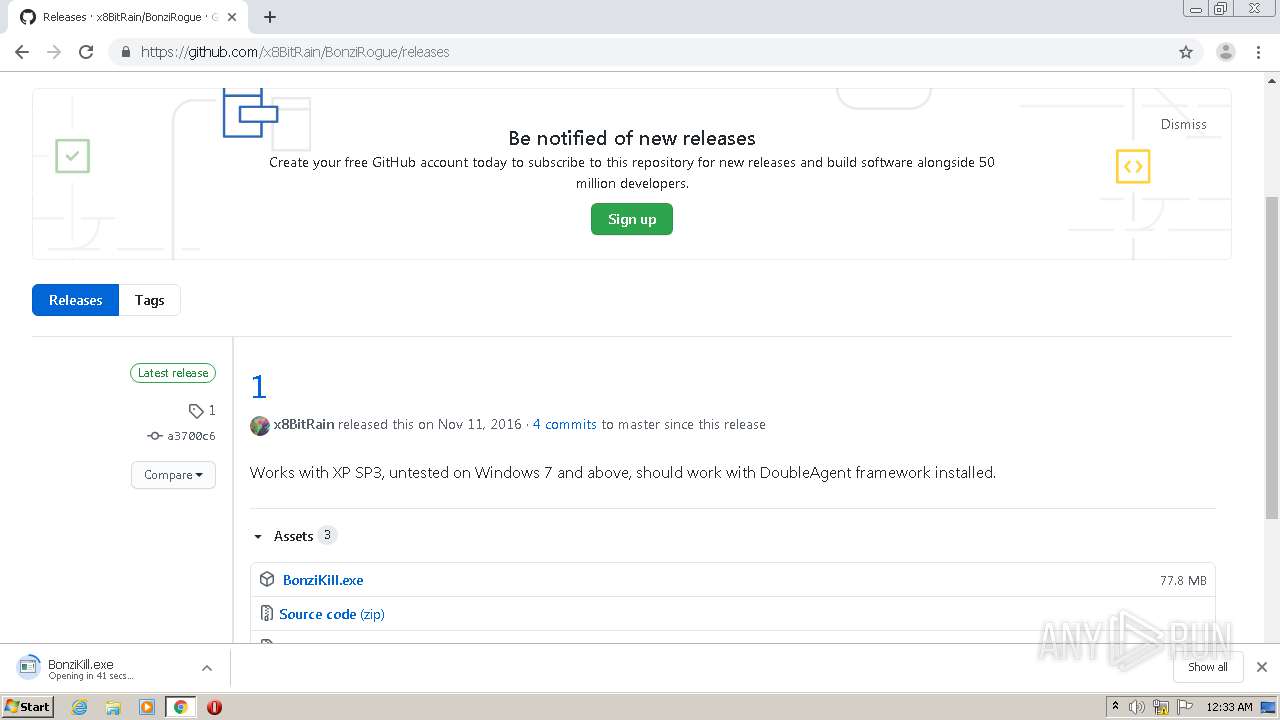This screenshot has height=720, width=1280.
Task: Show all downloads
Action: pyautogui.click(x=1207, y=667)
